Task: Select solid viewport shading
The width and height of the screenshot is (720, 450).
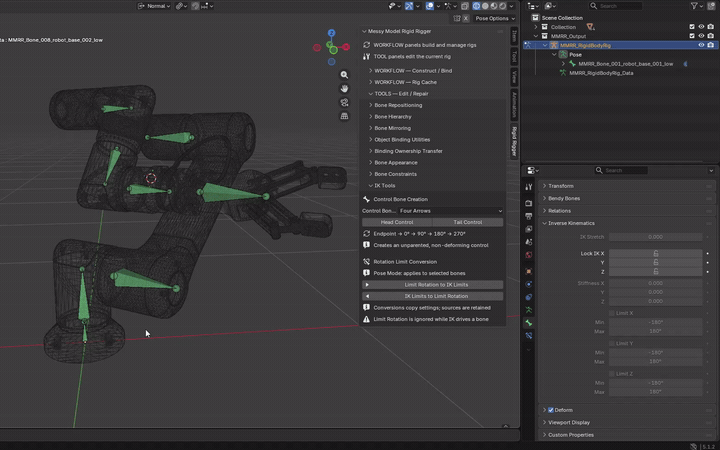Action: tap(485, 6)
